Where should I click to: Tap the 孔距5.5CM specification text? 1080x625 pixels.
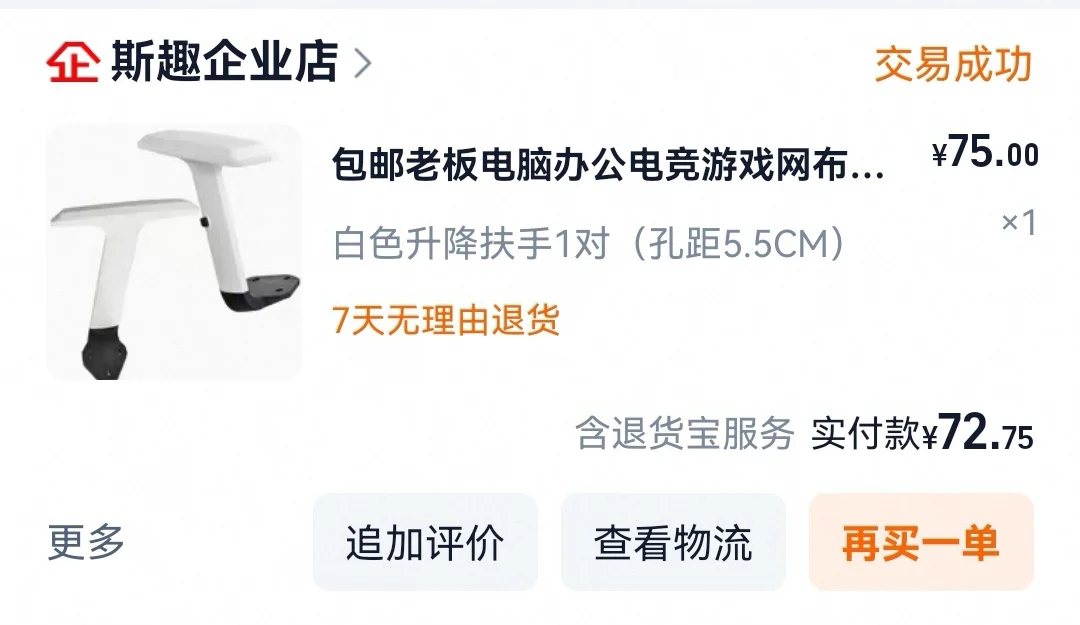[x=738, y=243]
